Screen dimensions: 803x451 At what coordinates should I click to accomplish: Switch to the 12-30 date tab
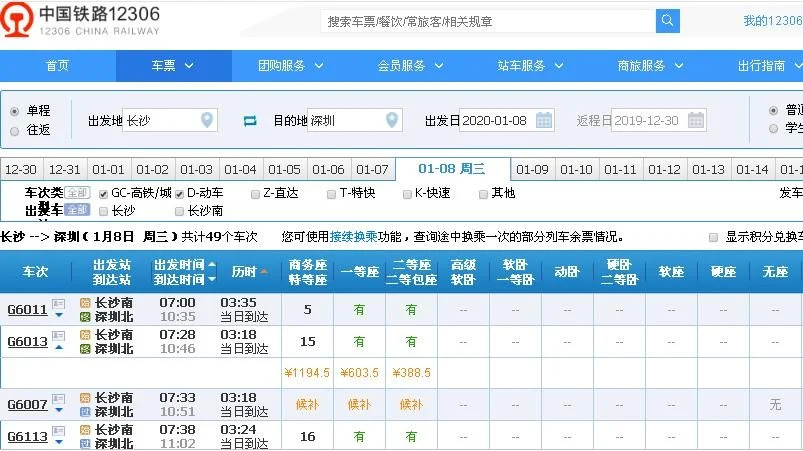pos(21,169)
